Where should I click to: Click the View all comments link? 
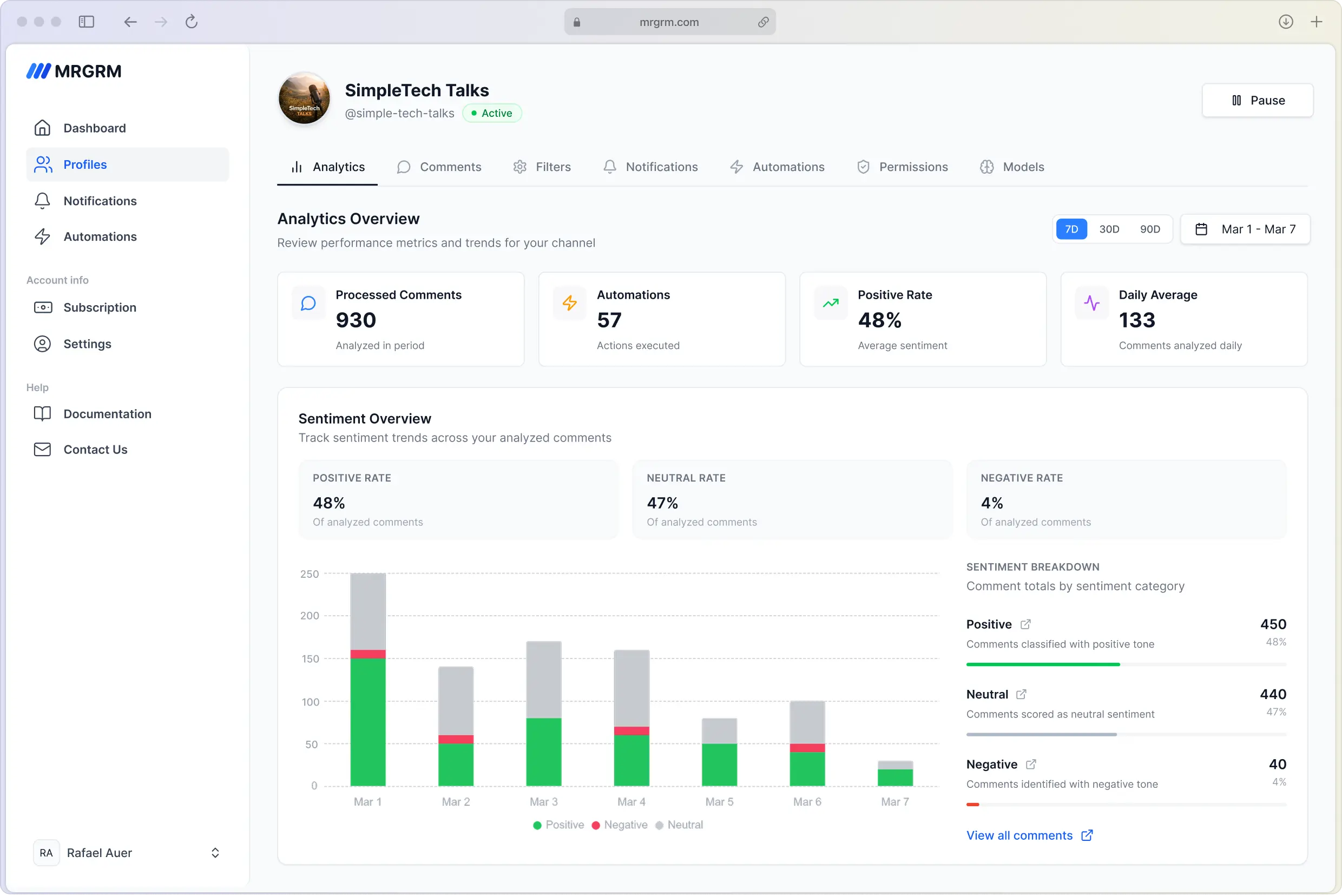1020,835
